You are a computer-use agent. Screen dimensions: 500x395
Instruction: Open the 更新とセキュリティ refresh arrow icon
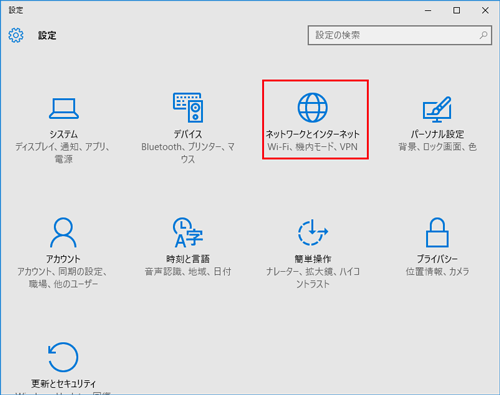63,357
